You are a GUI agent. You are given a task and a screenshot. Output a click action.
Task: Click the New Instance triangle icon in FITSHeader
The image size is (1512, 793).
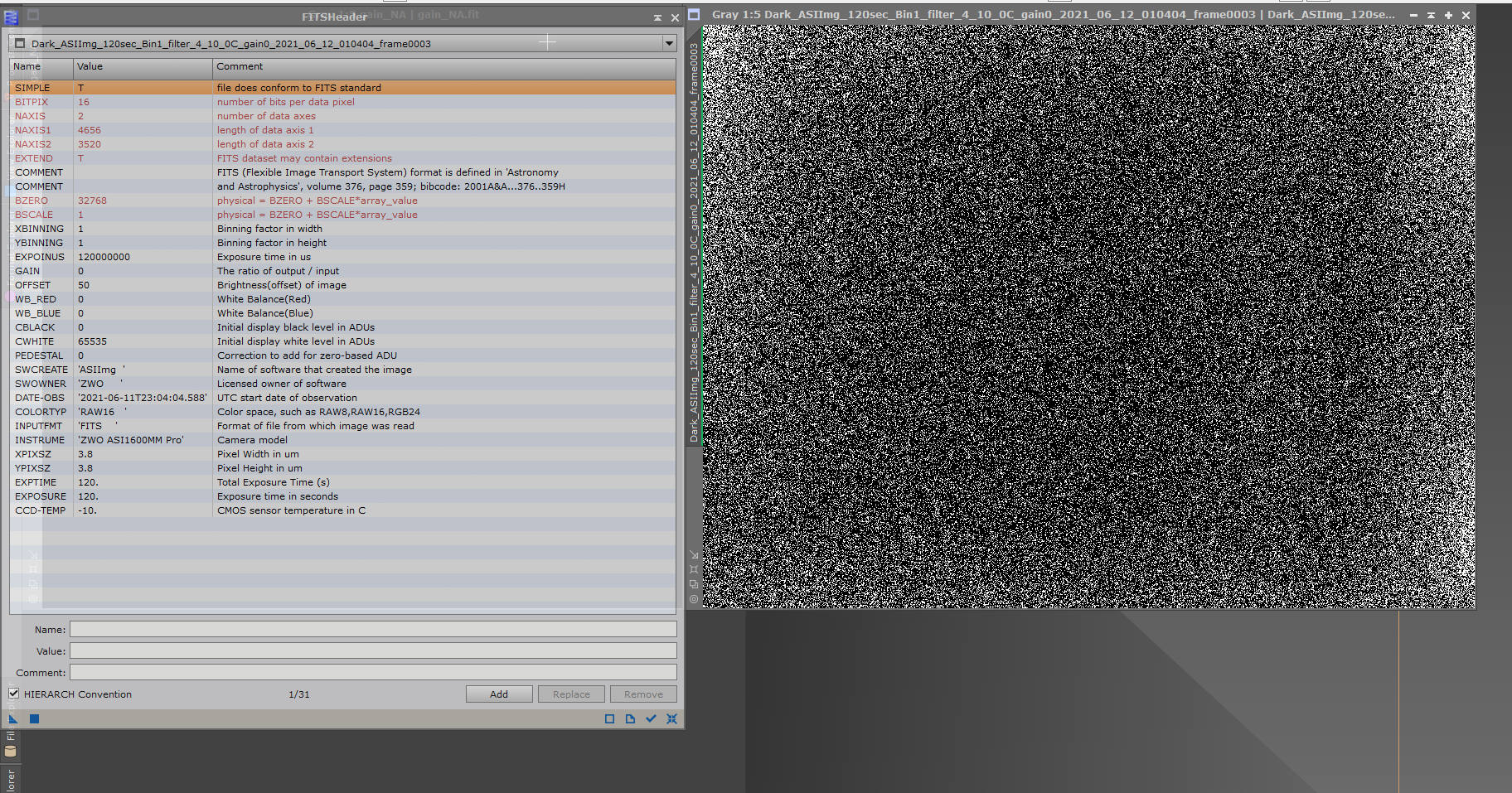pos(13,718)
